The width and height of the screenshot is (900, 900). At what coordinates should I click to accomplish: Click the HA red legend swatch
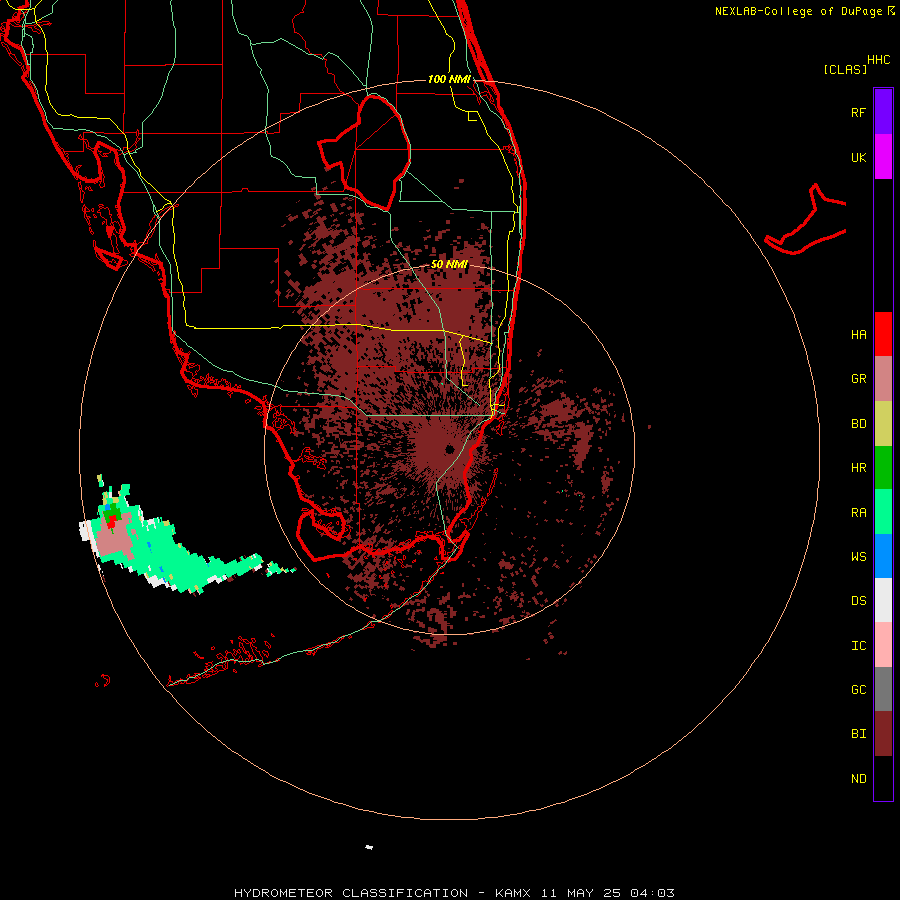coord(883,334)
